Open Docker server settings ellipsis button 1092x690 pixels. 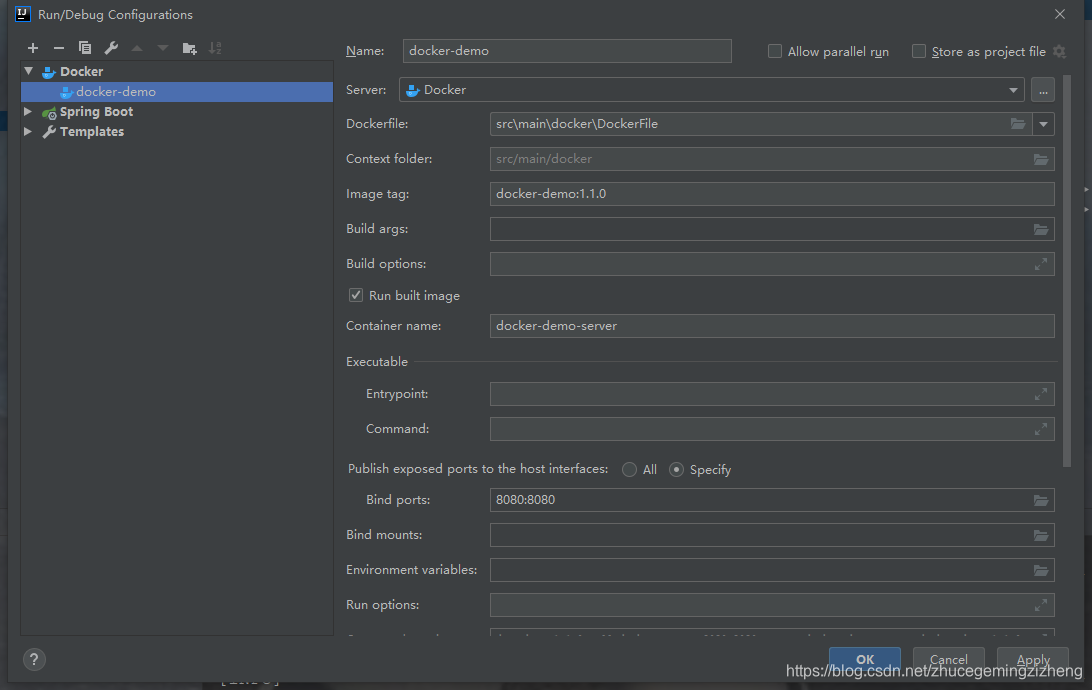click(1043, 90)
